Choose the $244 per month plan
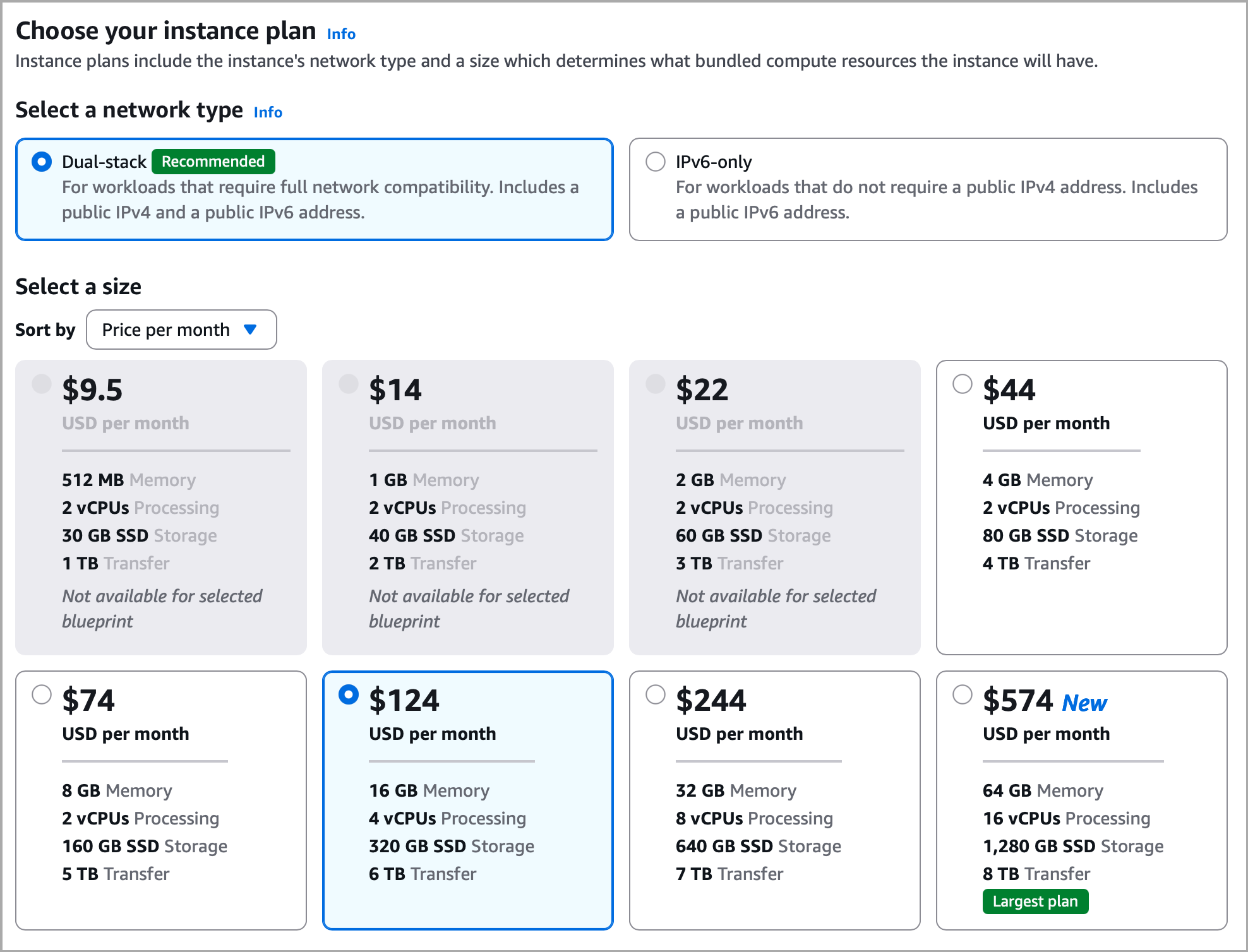Image resolution: width=1248 pixels, height=952 pixels. (656, 694)
